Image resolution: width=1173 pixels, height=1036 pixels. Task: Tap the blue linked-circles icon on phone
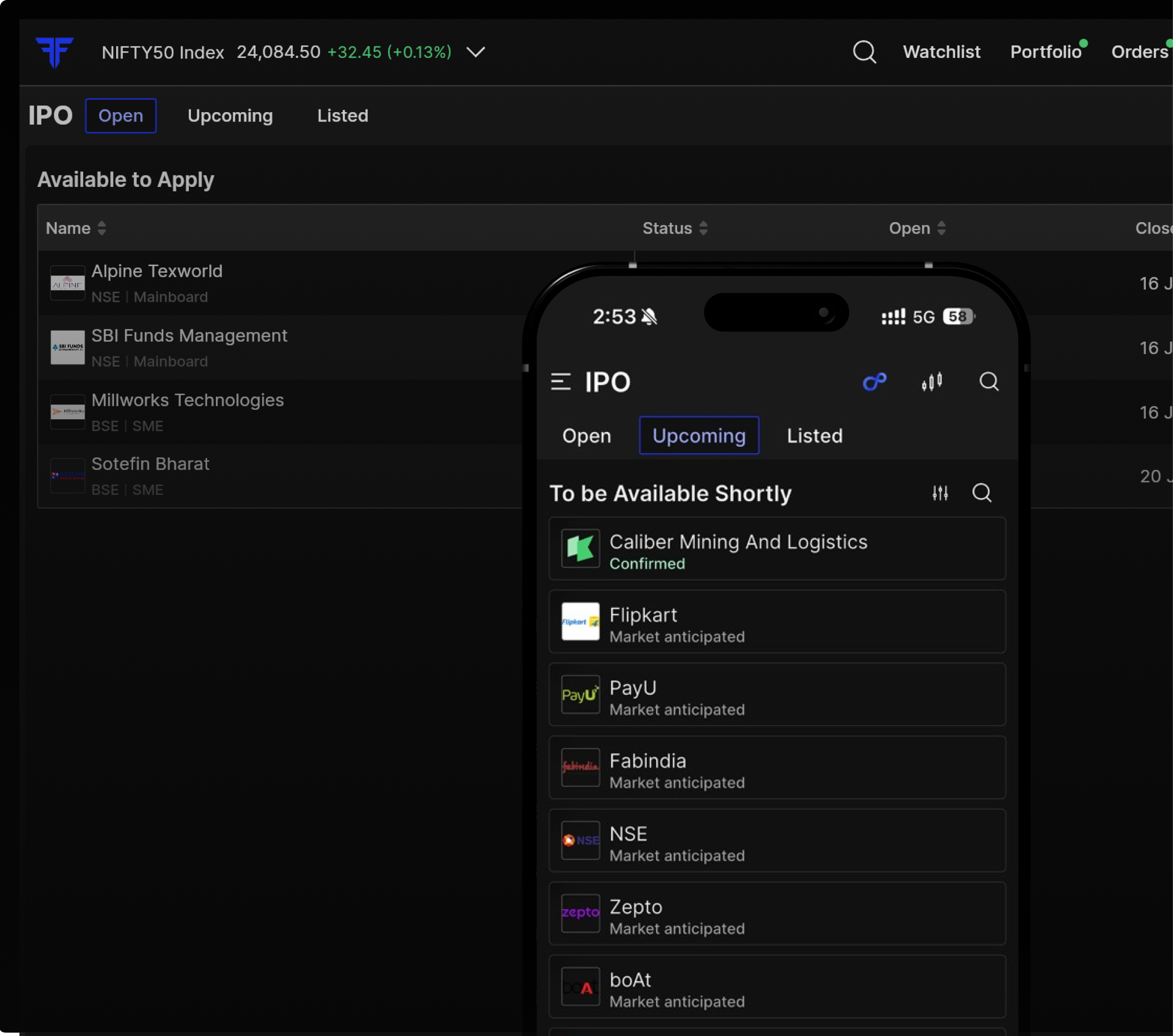(875, 381)
